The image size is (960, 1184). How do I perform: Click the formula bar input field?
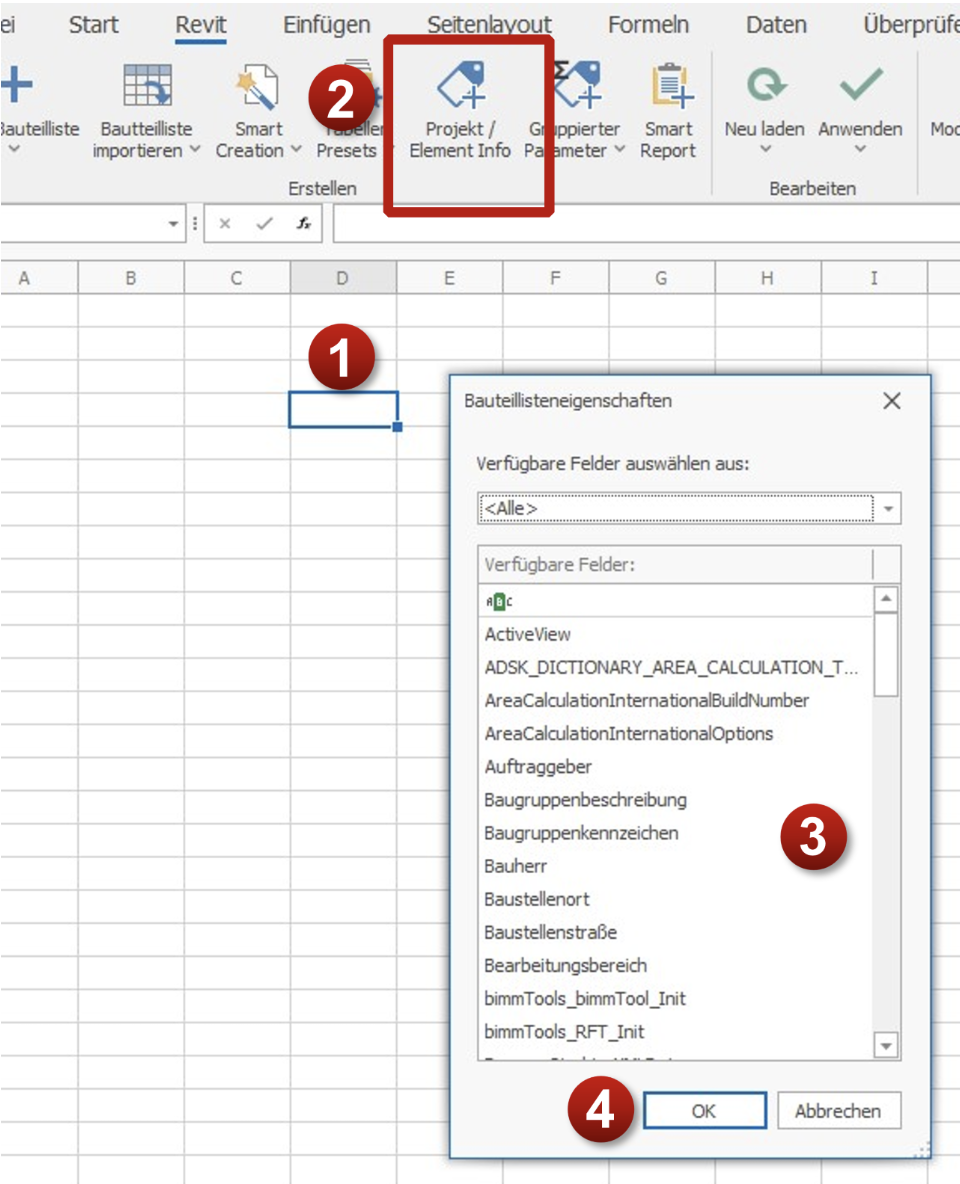coord(646,224)
